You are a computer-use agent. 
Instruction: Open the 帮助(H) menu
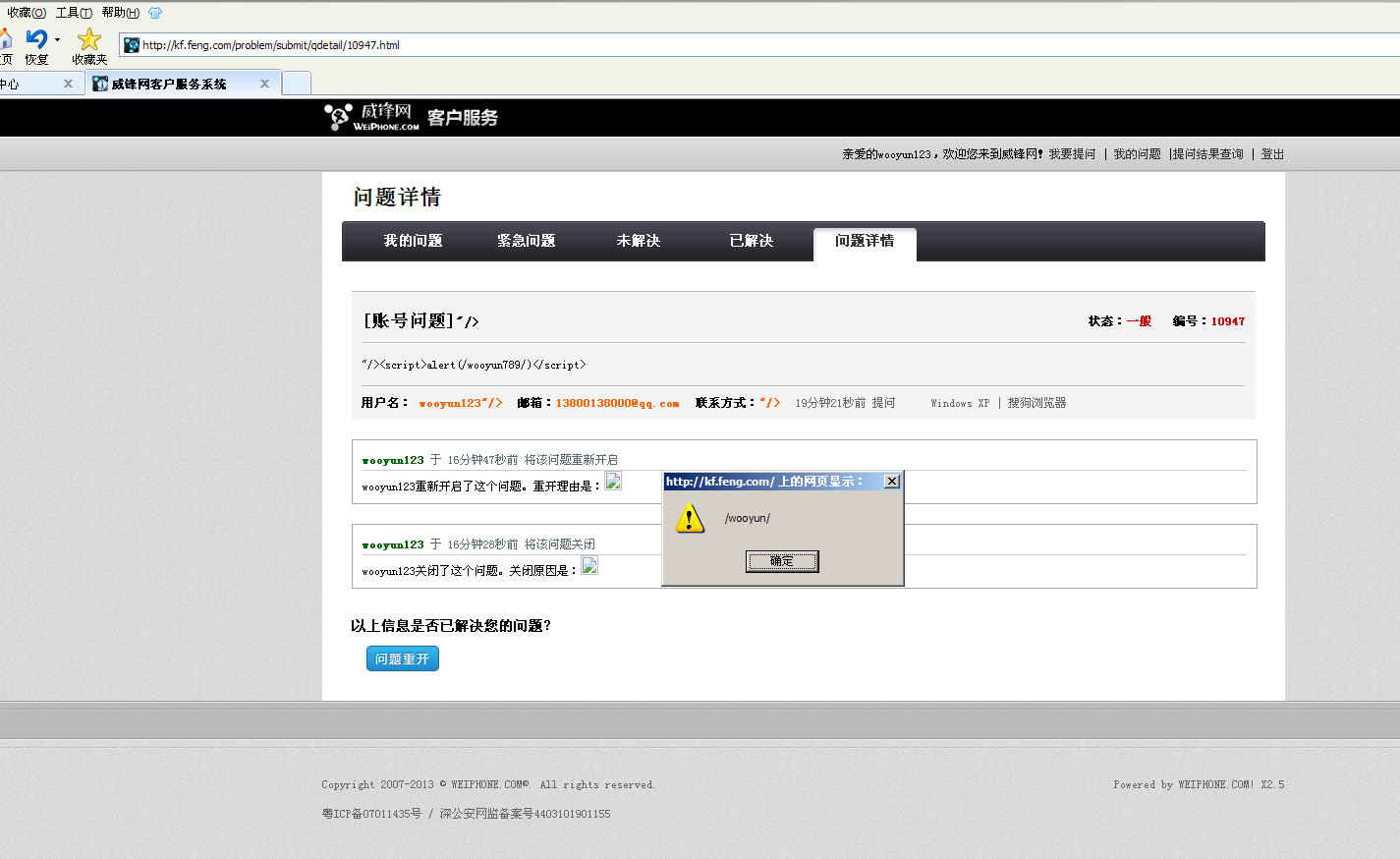(120, 13)
